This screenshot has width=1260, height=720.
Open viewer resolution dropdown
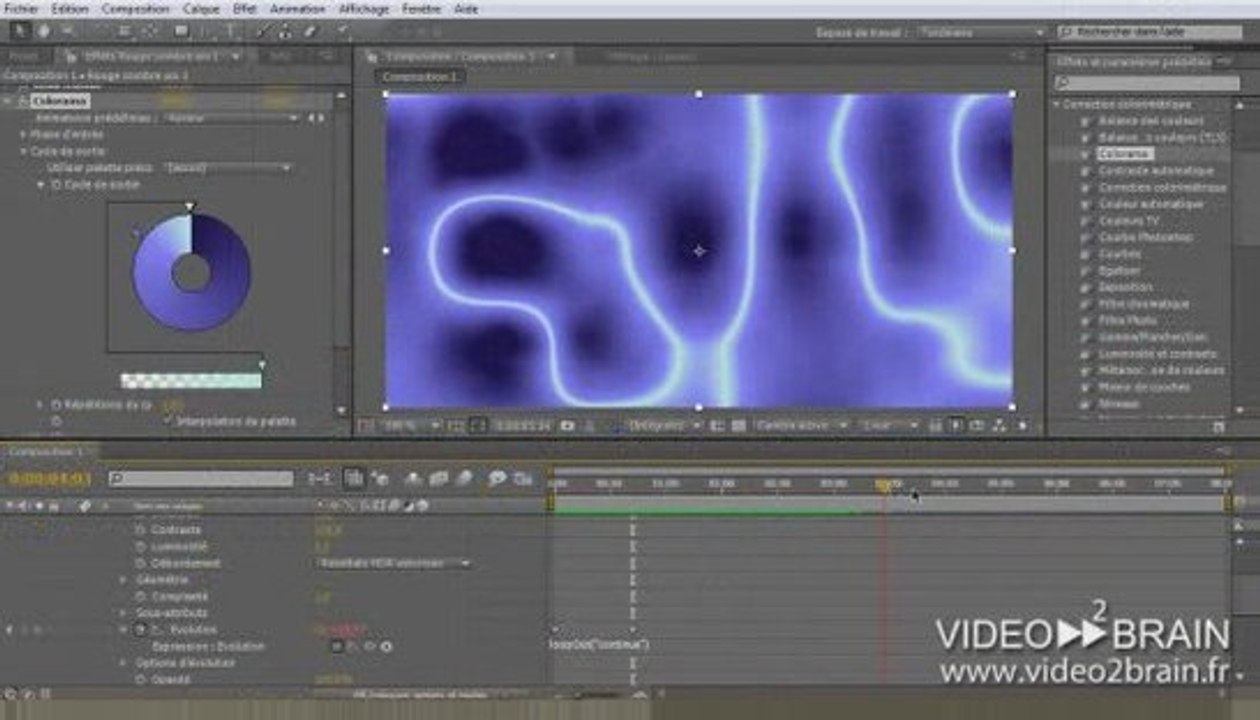[664, 426]
